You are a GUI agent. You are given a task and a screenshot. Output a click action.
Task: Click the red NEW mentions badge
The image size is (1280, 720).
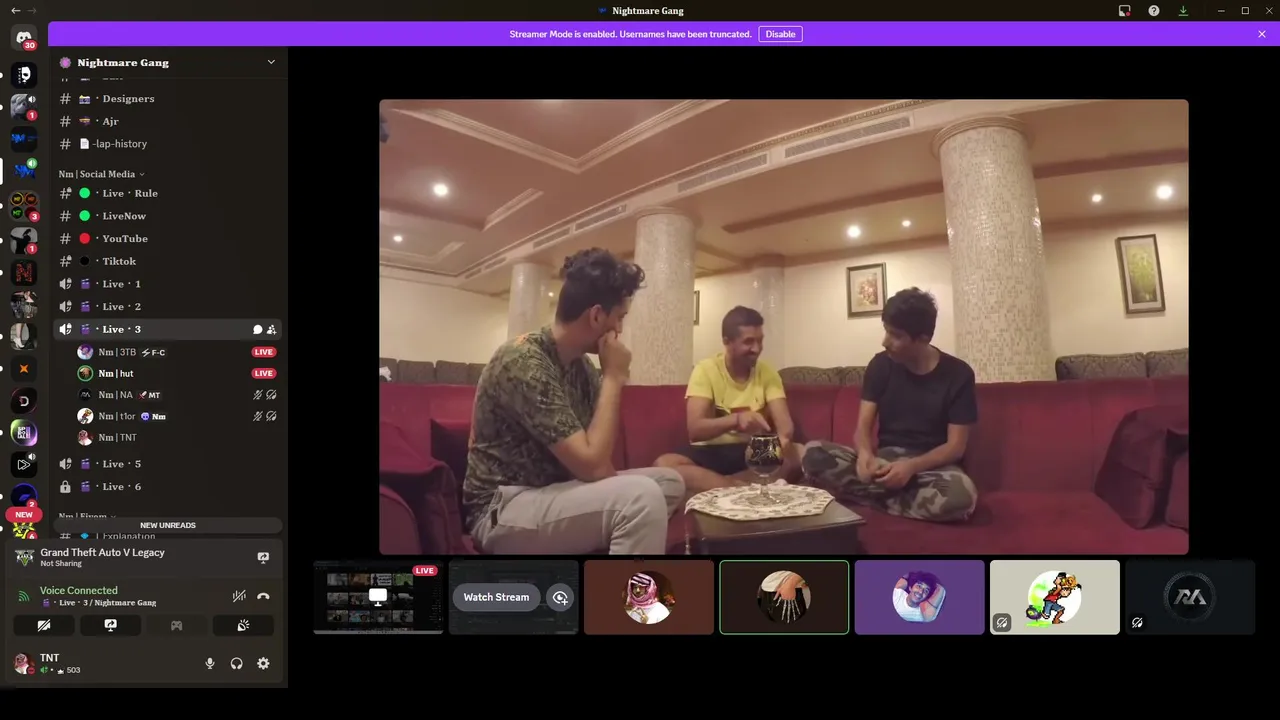click(x=24, y=515)
